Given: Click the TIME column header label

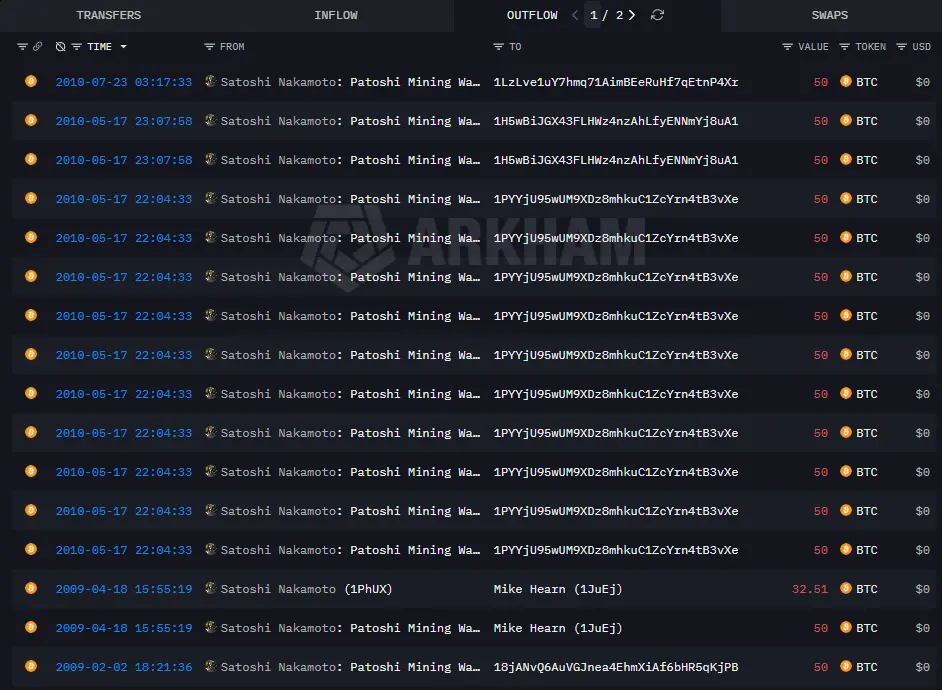Looking at the screenshot, I should tap(99, 46).
